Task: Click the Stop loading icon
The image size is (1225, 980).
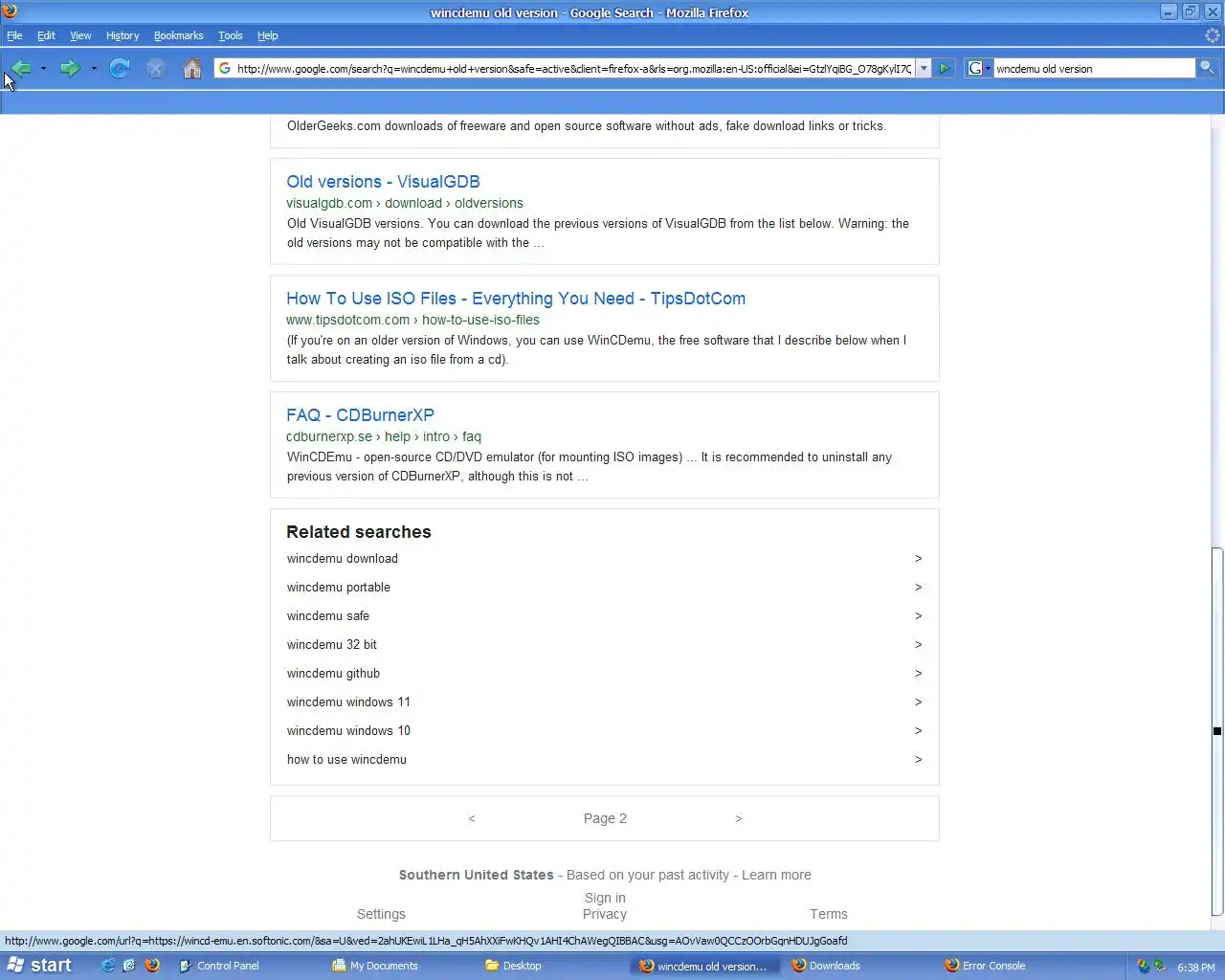Action: [x=156, y=68]
